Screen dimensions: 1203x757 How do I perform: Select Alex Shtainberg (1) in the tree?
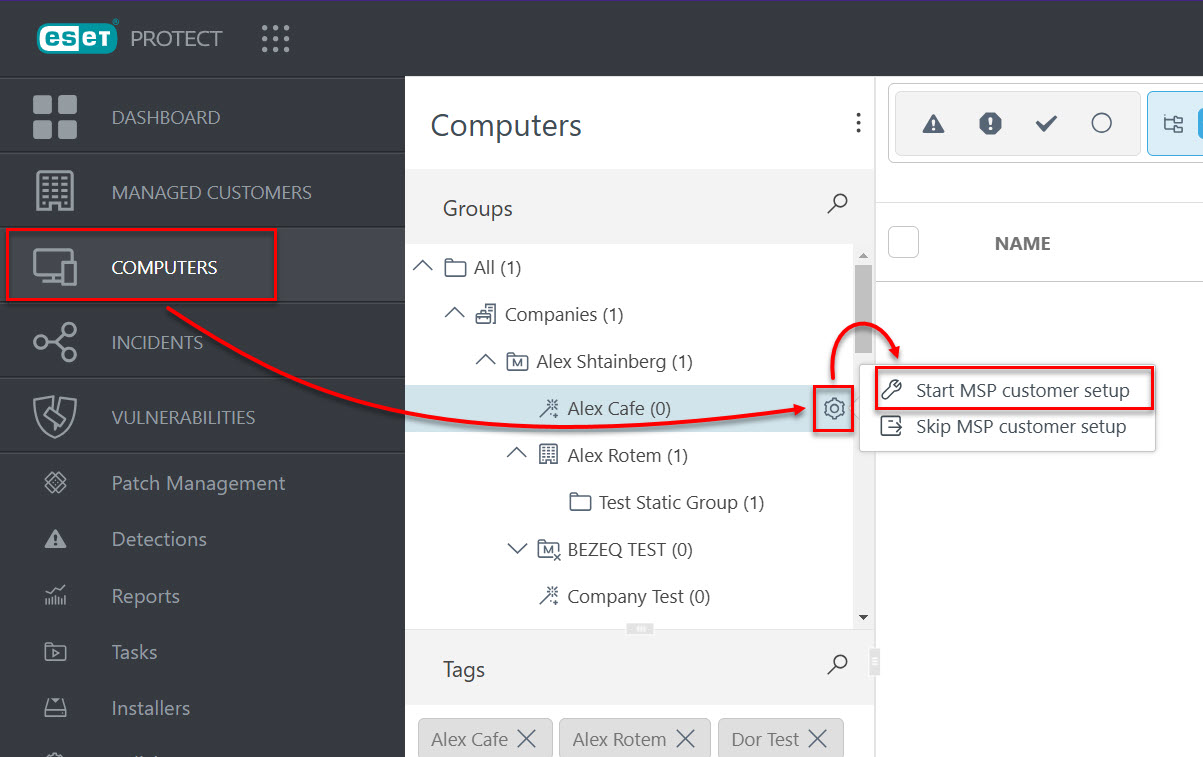[x=614, y=361]
